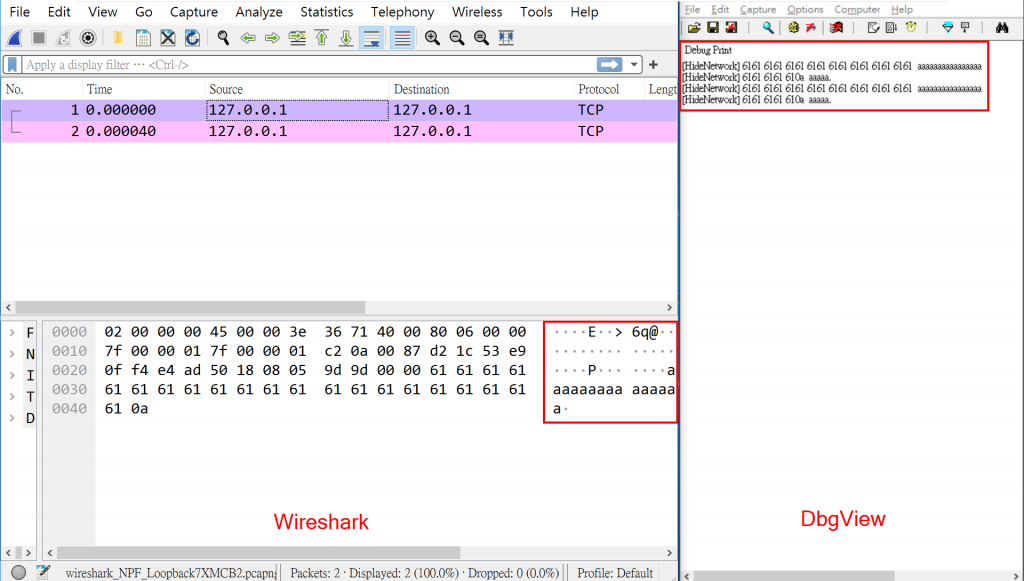This screenshot has height=581, width=1024.
Task: Open the display filter history dropdown
Action: pyautogui.click(x=633, y=65)
